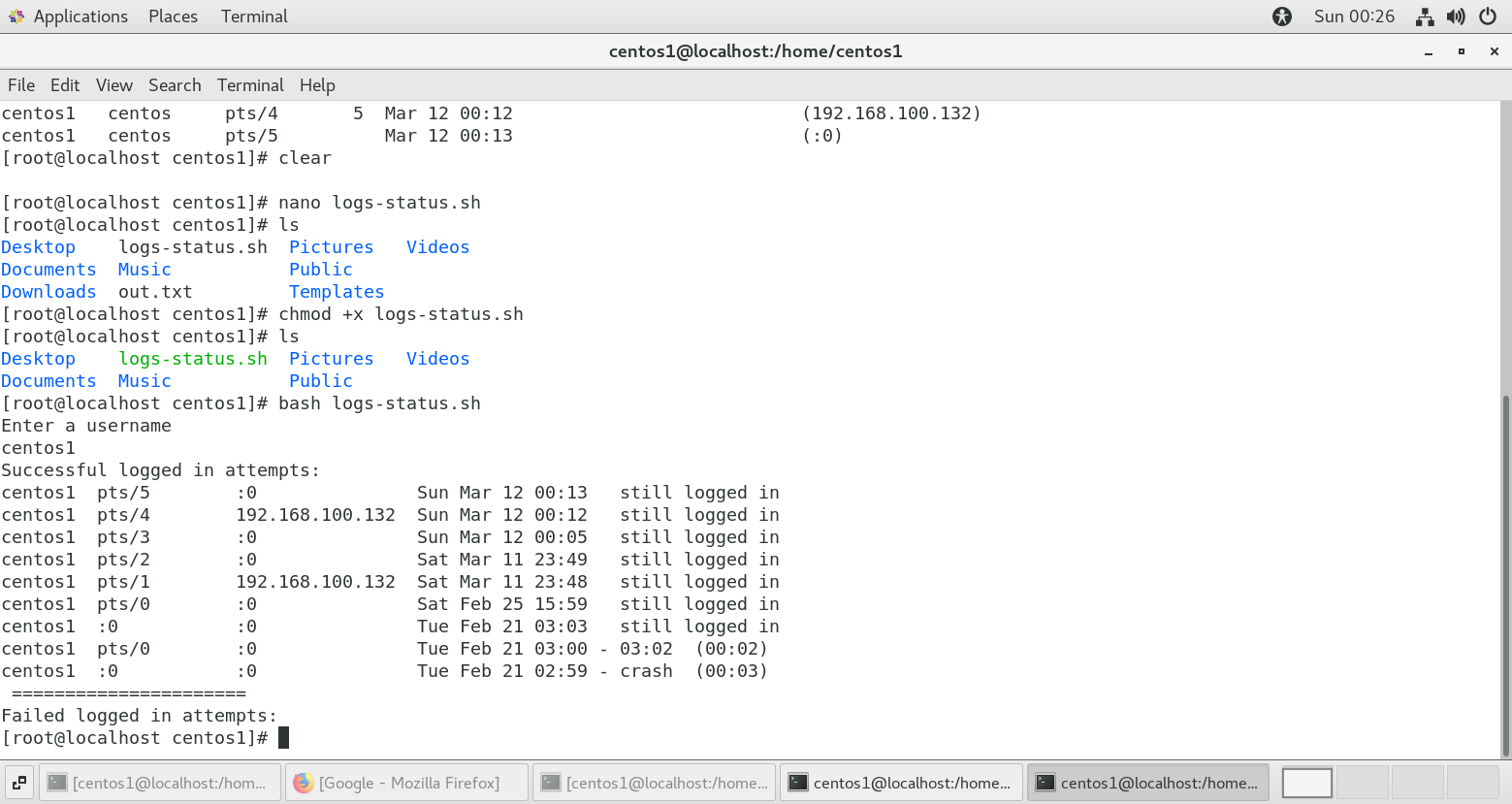Switch to fourth taskbar terminal window
This screenshot has height=804, width=1512.
click(x=902, y=783)
